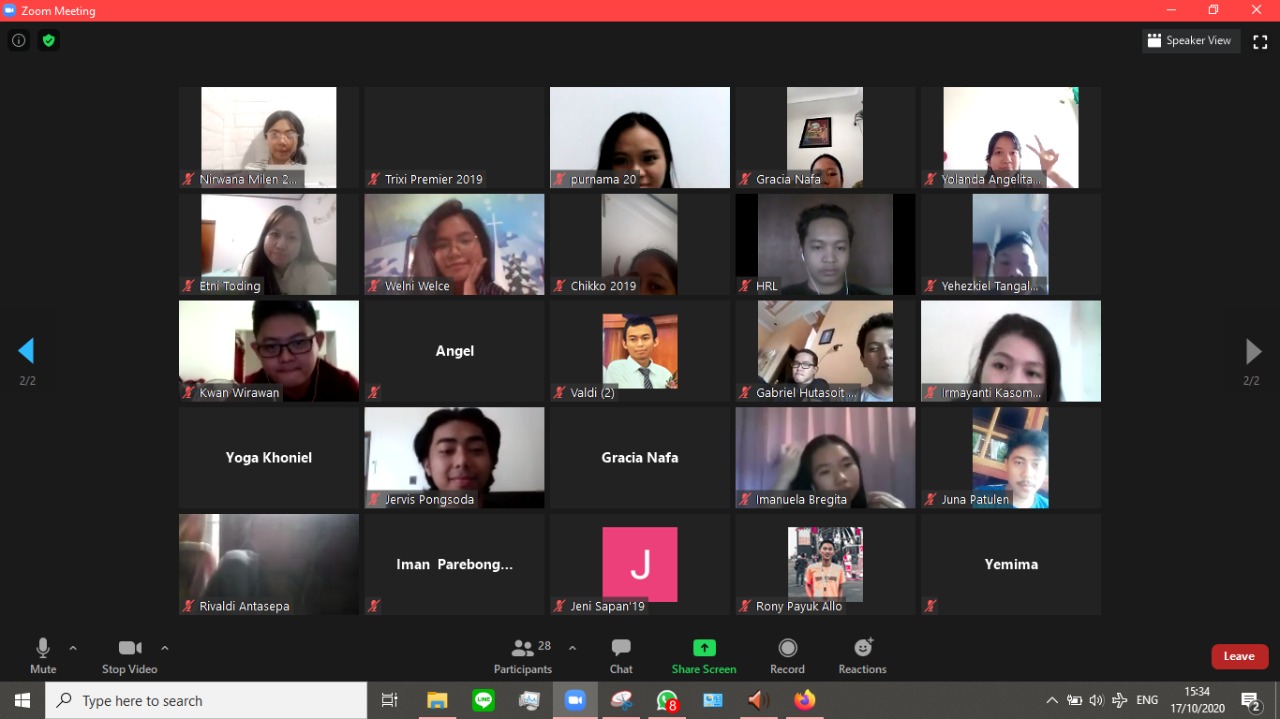
Task: Select Valdi (2) video tile
Action: pos(640,351)
